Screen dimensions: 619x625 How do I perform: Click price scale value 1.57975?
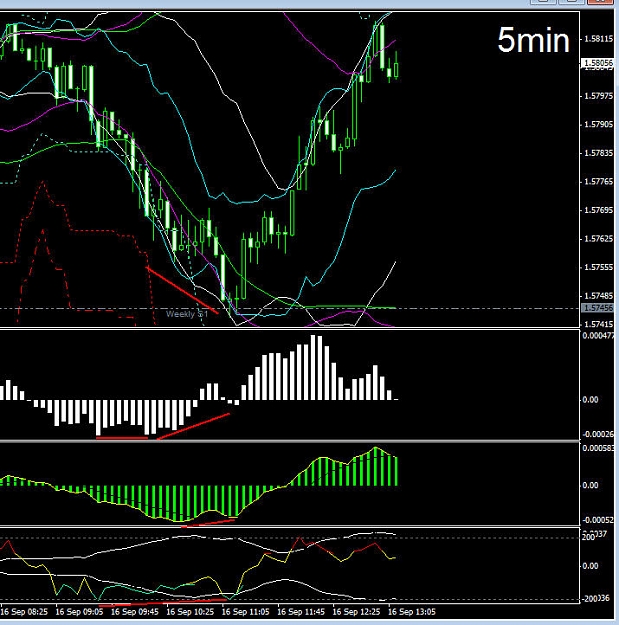coord(599,96)
